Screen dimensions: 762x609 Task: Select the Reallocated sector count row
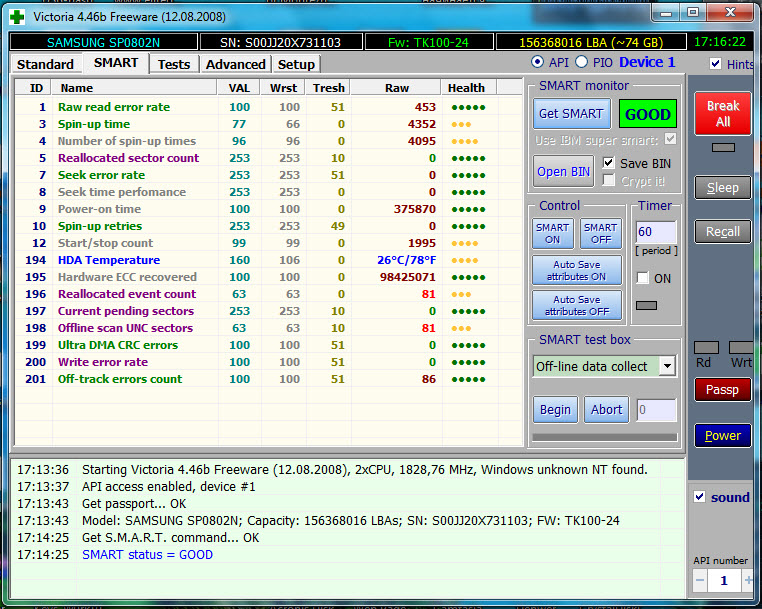[x=128, y=158]
